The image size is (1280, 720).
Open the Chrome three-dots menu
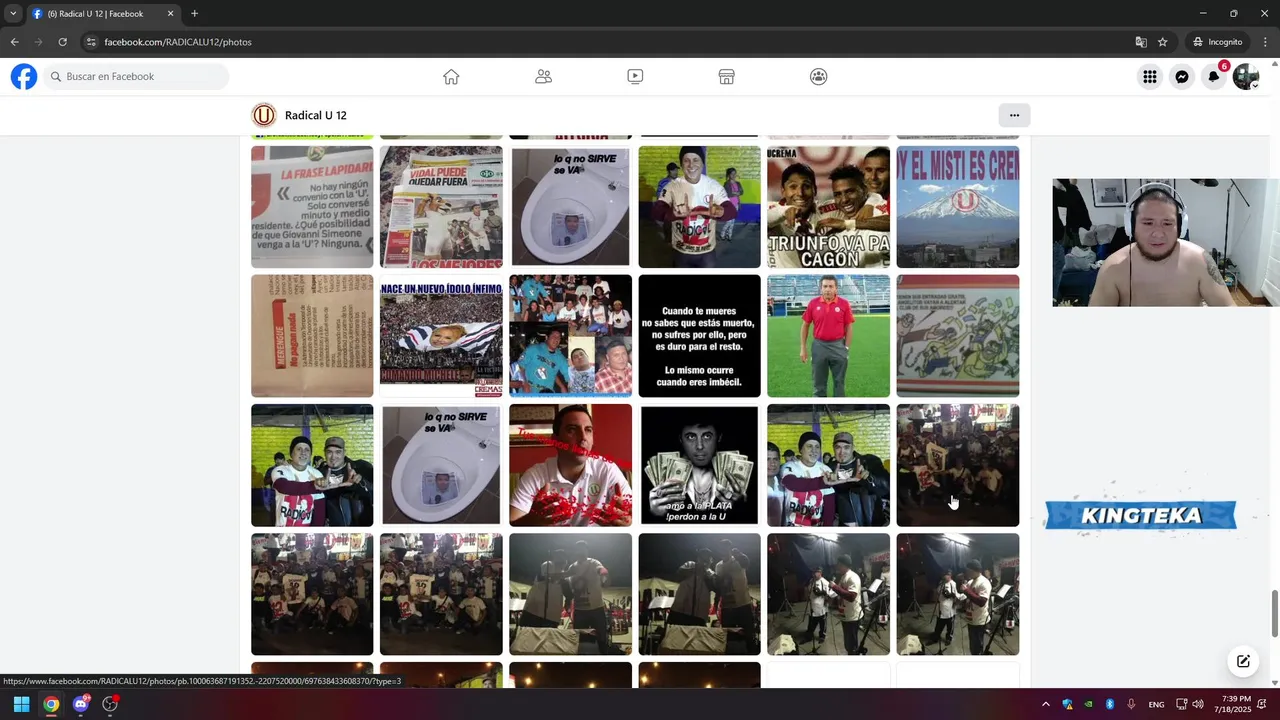click(x=1266, y=42)
